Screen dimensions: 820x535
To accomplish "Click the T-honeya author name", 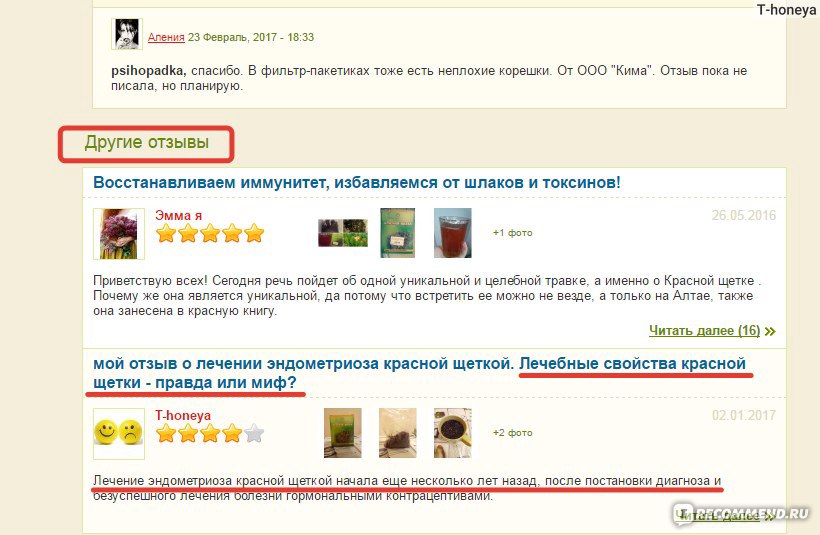I will (x=183, y=415).
